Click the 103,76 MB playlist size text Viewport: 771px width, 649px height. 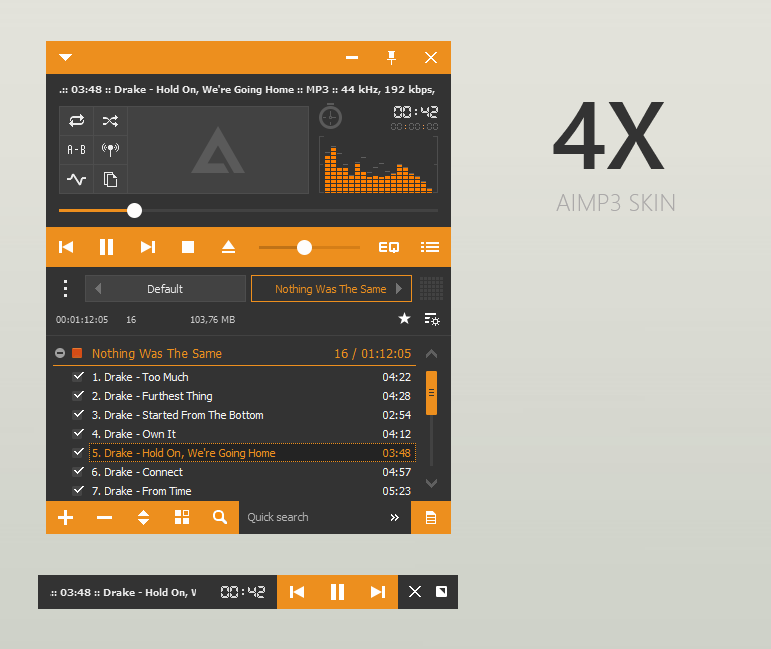click(x=212, y=320)
